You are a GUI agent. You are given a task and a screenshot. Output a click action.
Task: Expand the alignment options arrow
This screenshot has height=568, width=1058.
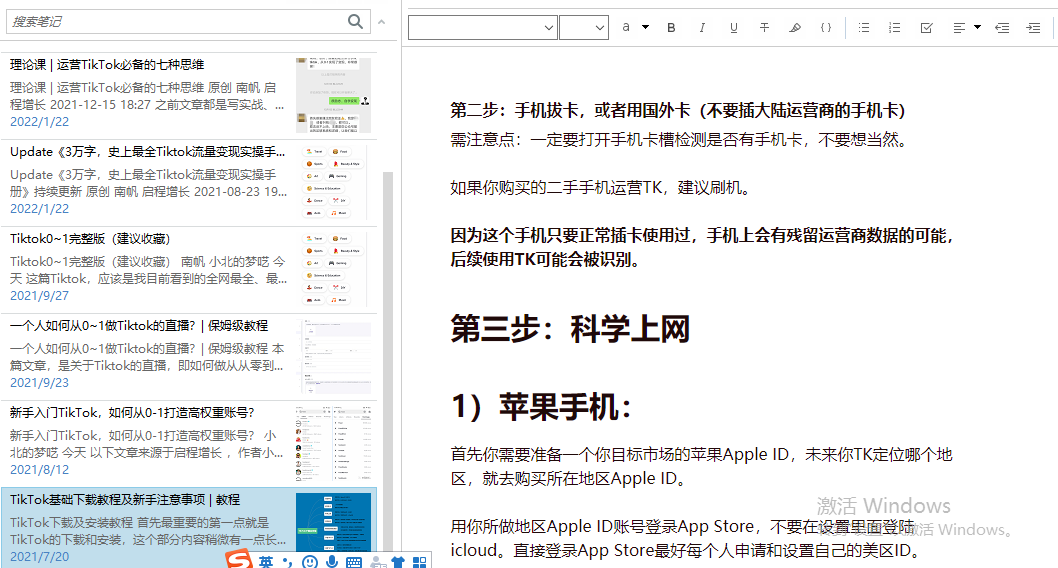tap(977, 28)
